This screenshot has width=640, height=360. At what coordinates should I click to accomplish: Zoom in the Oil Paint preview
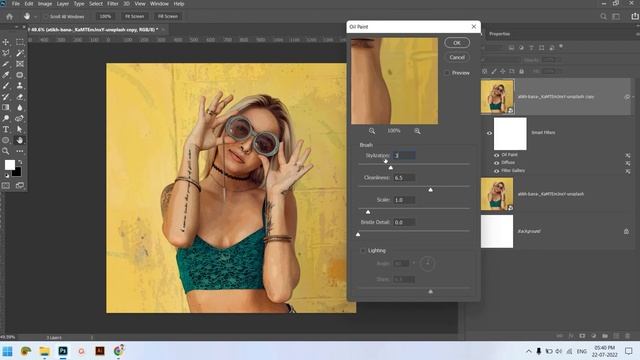417,131
